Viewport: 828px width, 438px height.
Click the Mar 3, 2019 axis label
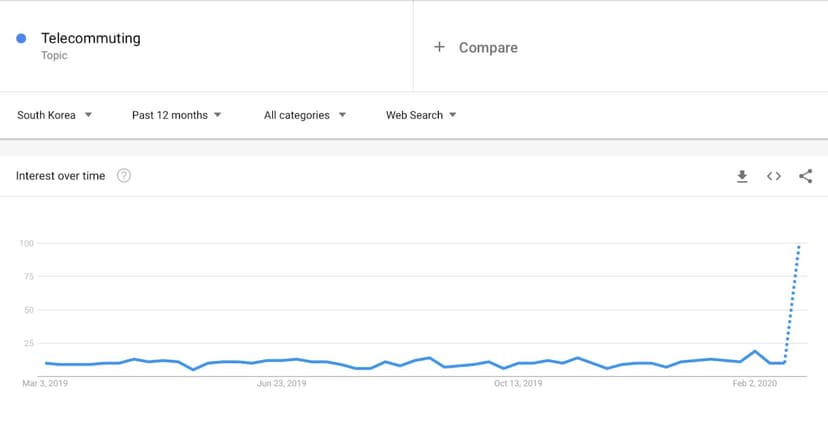(45, 384)
